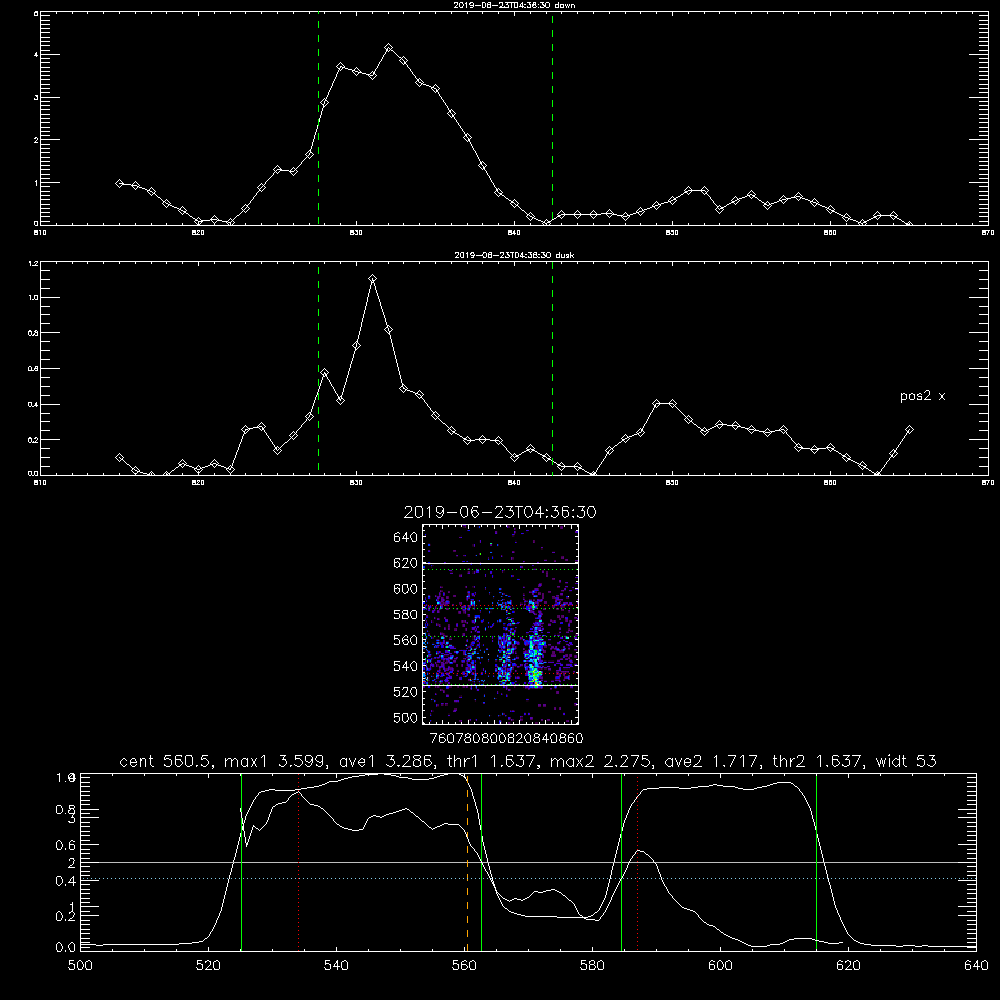Image resolution: width=1000 pixels, height=1000 pixels.
Task: Click the '580' x-axis label of bottom plot
Action: (x=592, y=966)
